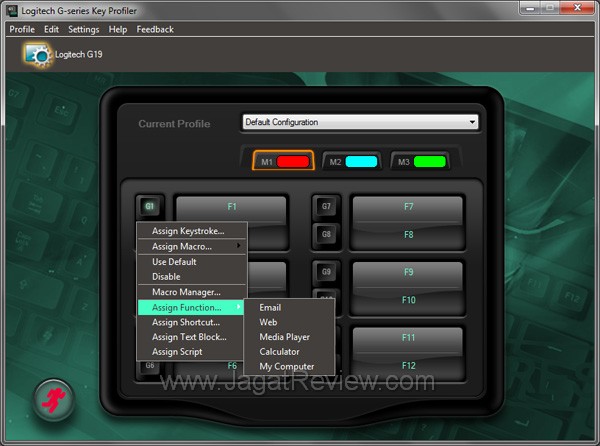Viewport: 600px width, 446px height.
Task: Click the F10 assignment bar
Action: pyautogui.click(x=408, y=301)
